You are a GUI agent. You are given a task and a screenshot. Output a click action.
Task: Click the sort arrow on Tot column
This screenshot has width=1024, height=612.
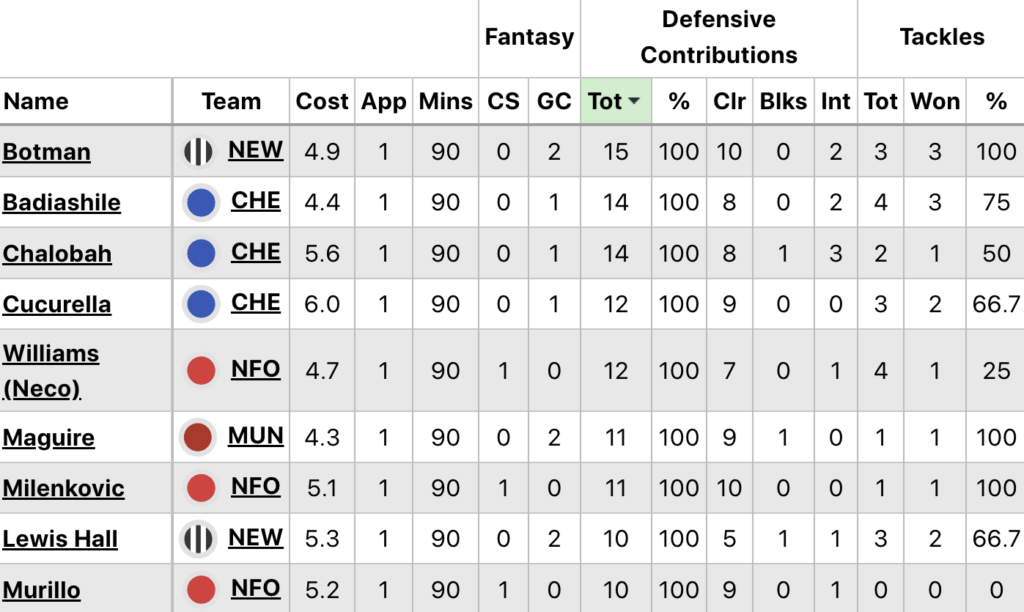point(634,102)
